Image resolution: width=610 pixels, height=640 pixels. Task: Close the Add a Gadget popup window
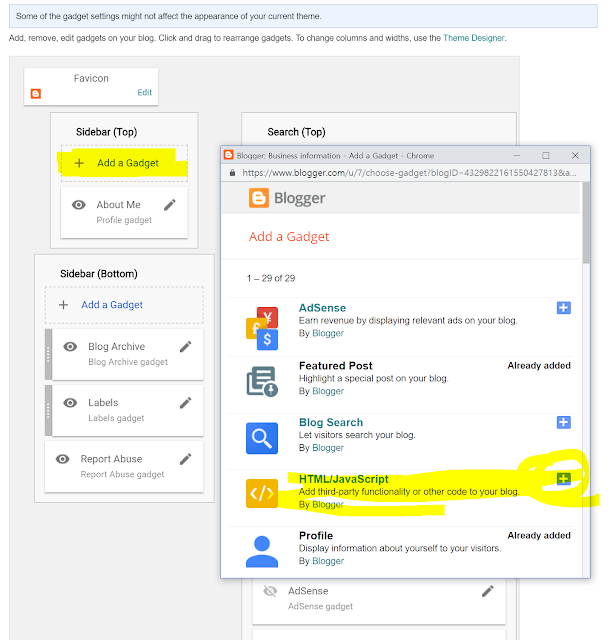click(575, 156)
